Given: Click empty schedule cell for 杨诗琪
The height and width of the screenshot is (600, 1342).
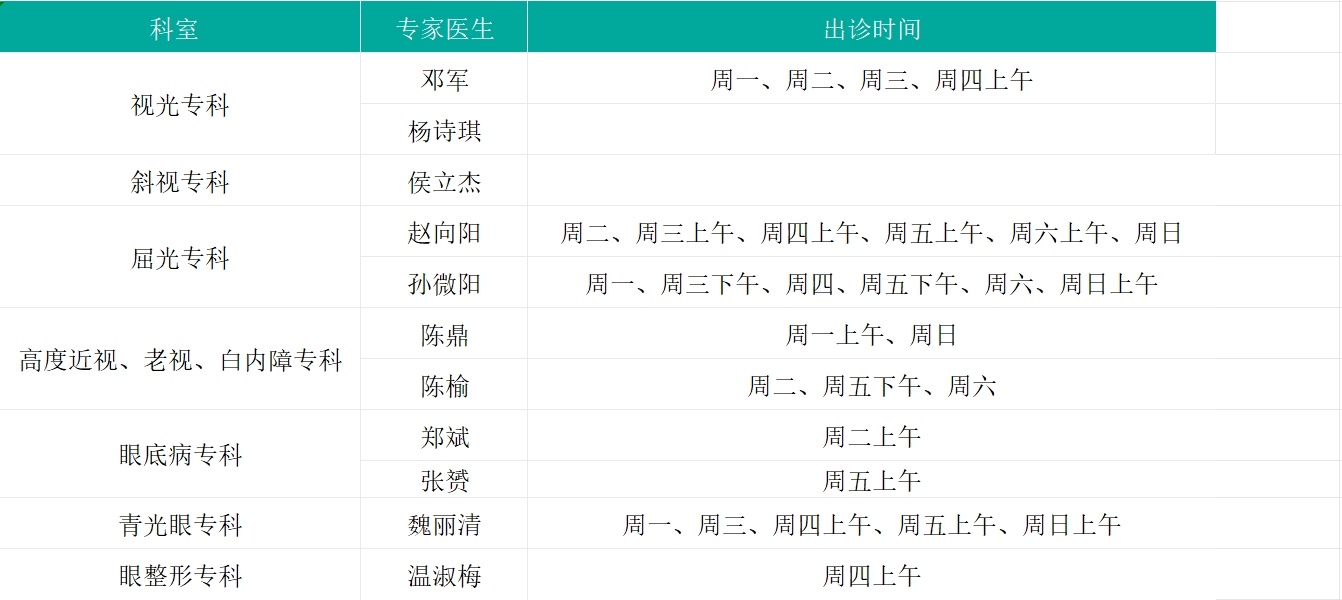Looking at the screenshot, I should pyautogui.click(x=871, y=130).
